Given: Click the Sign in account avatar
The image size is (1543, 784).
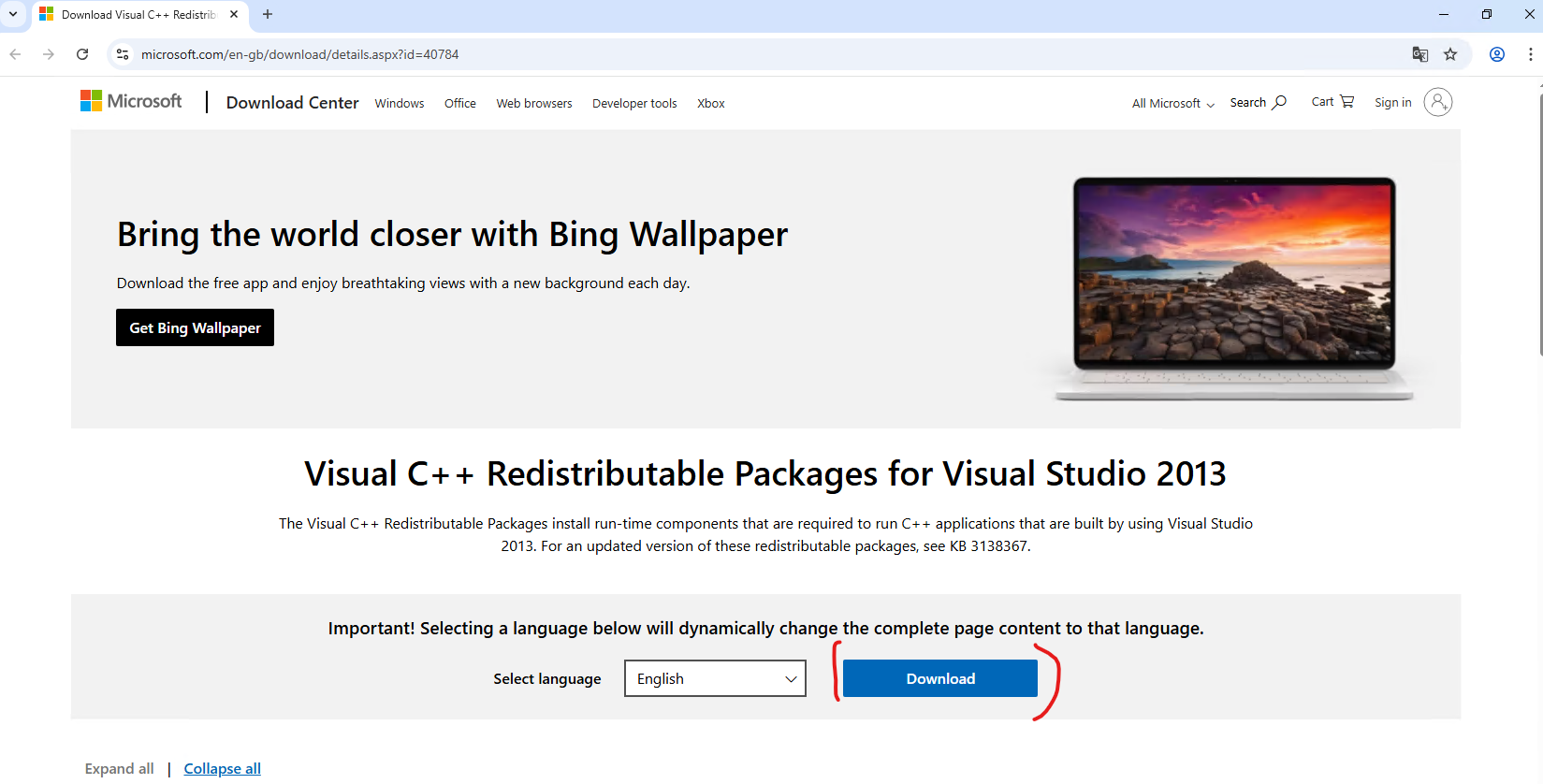Looking at the screenshot, I should click(x=1437, y=102).
